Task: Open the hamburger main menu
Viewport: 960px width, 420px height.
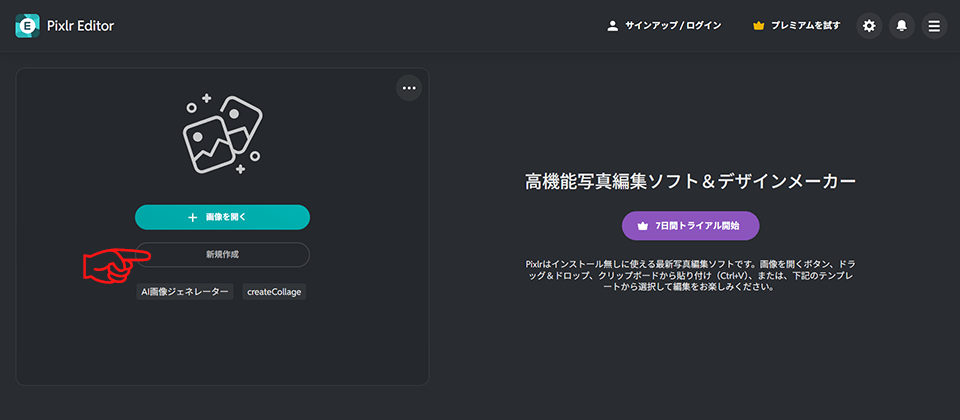Action: (x=934, y=26)
